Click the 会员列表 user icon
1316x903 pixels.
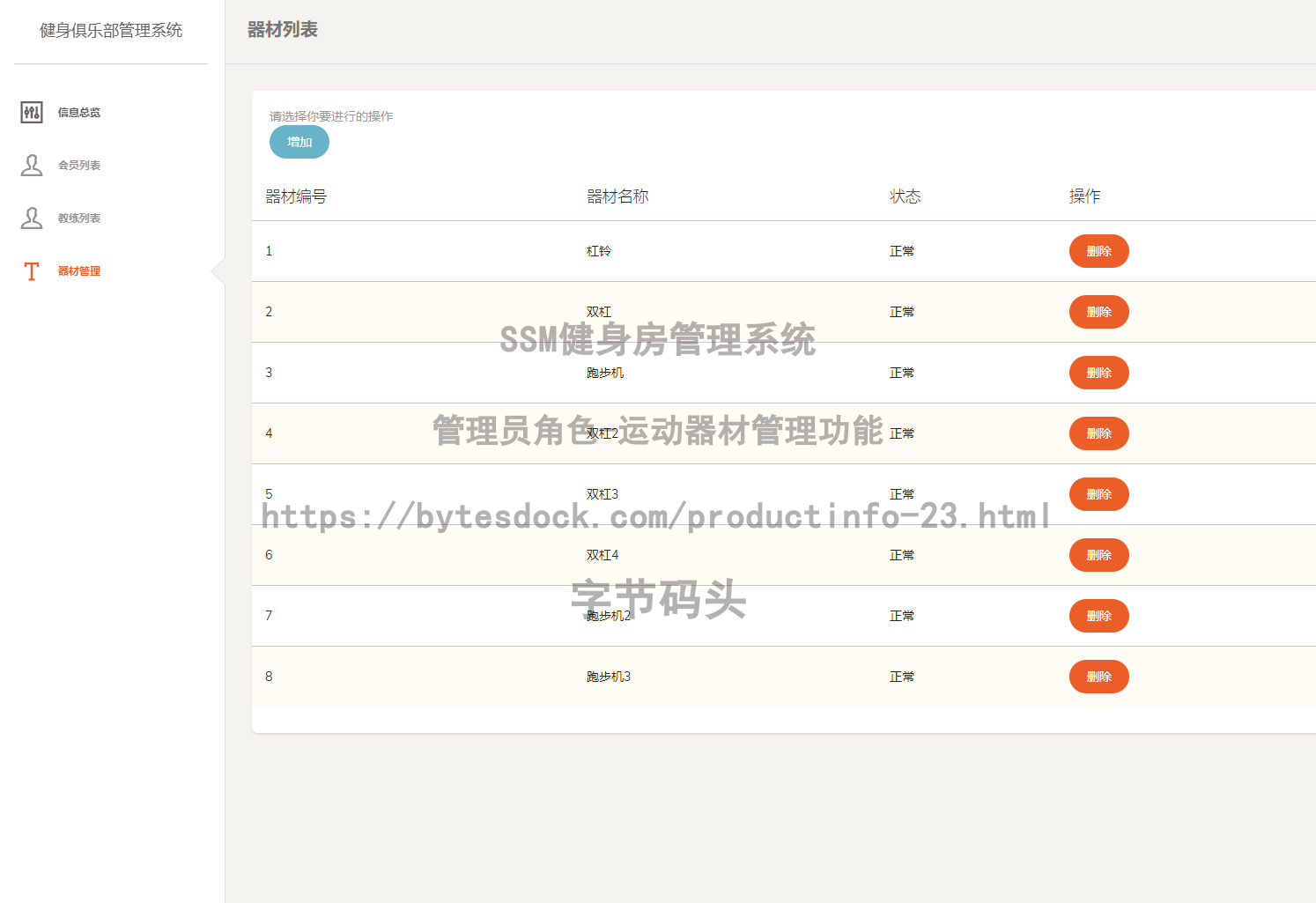point(32,165)
